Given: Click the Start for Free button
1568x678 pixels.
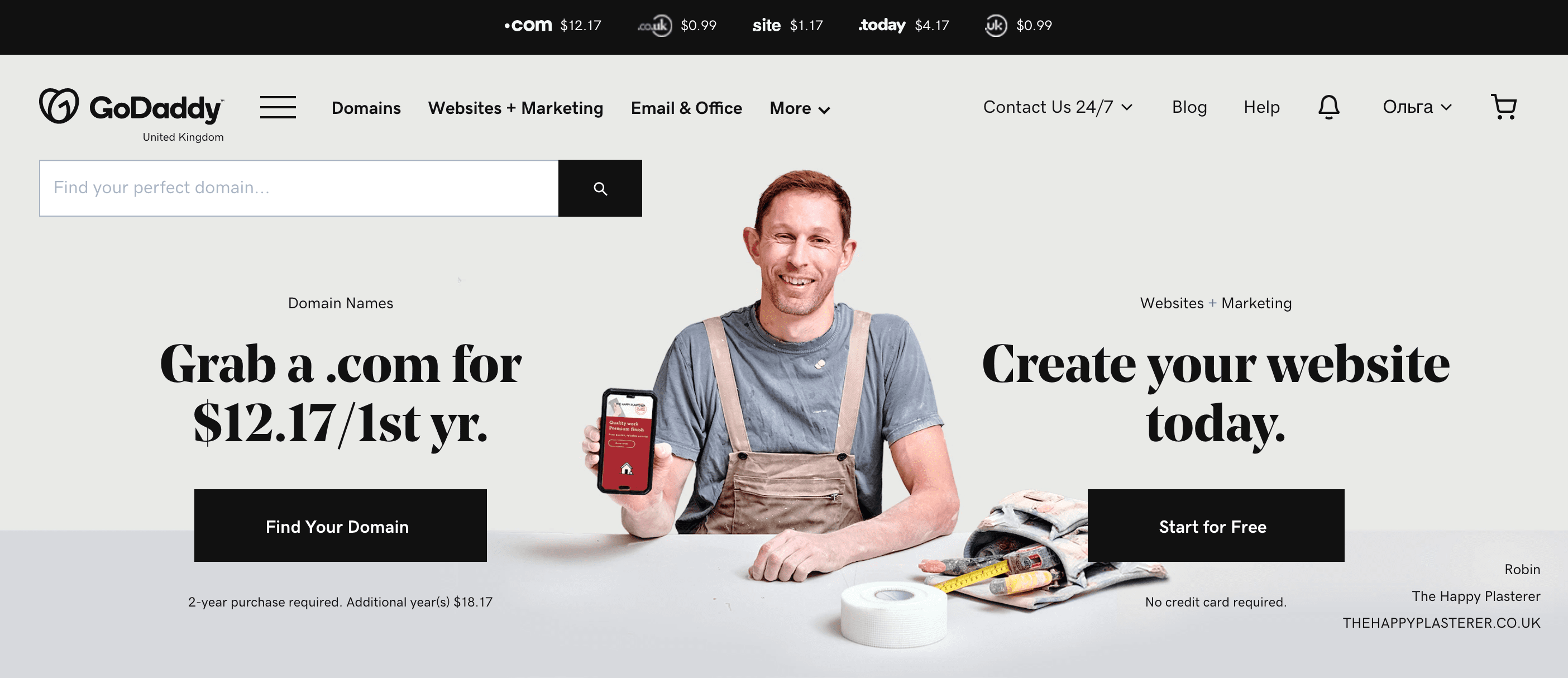Looking at the screenshot, I should pyautogui.click(x=1216, y=526).
